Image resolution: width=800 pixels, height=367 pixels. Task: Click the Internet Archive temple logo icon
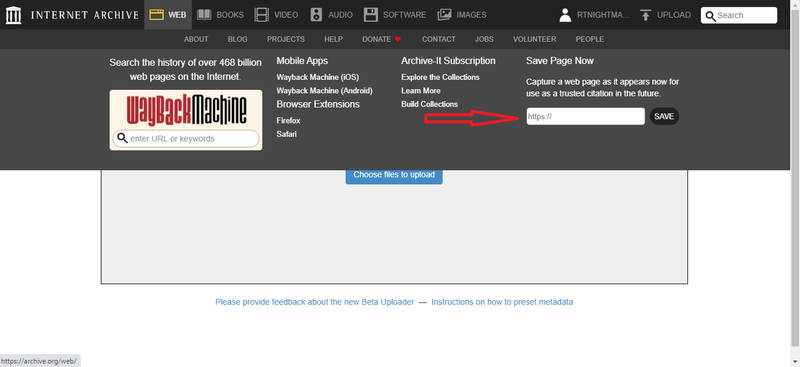point(13,15)
